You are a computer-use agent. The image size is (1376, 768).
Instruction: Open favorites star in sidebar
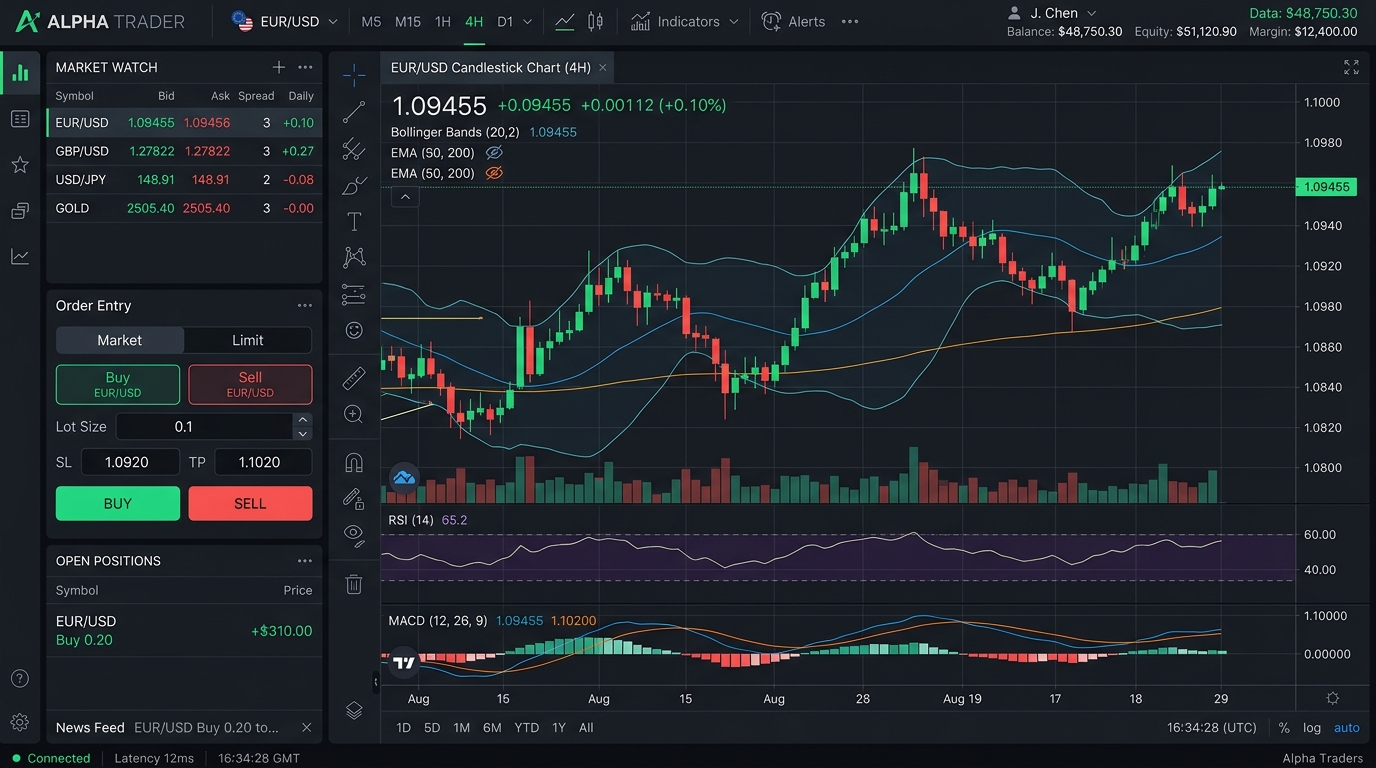point(20,164)
